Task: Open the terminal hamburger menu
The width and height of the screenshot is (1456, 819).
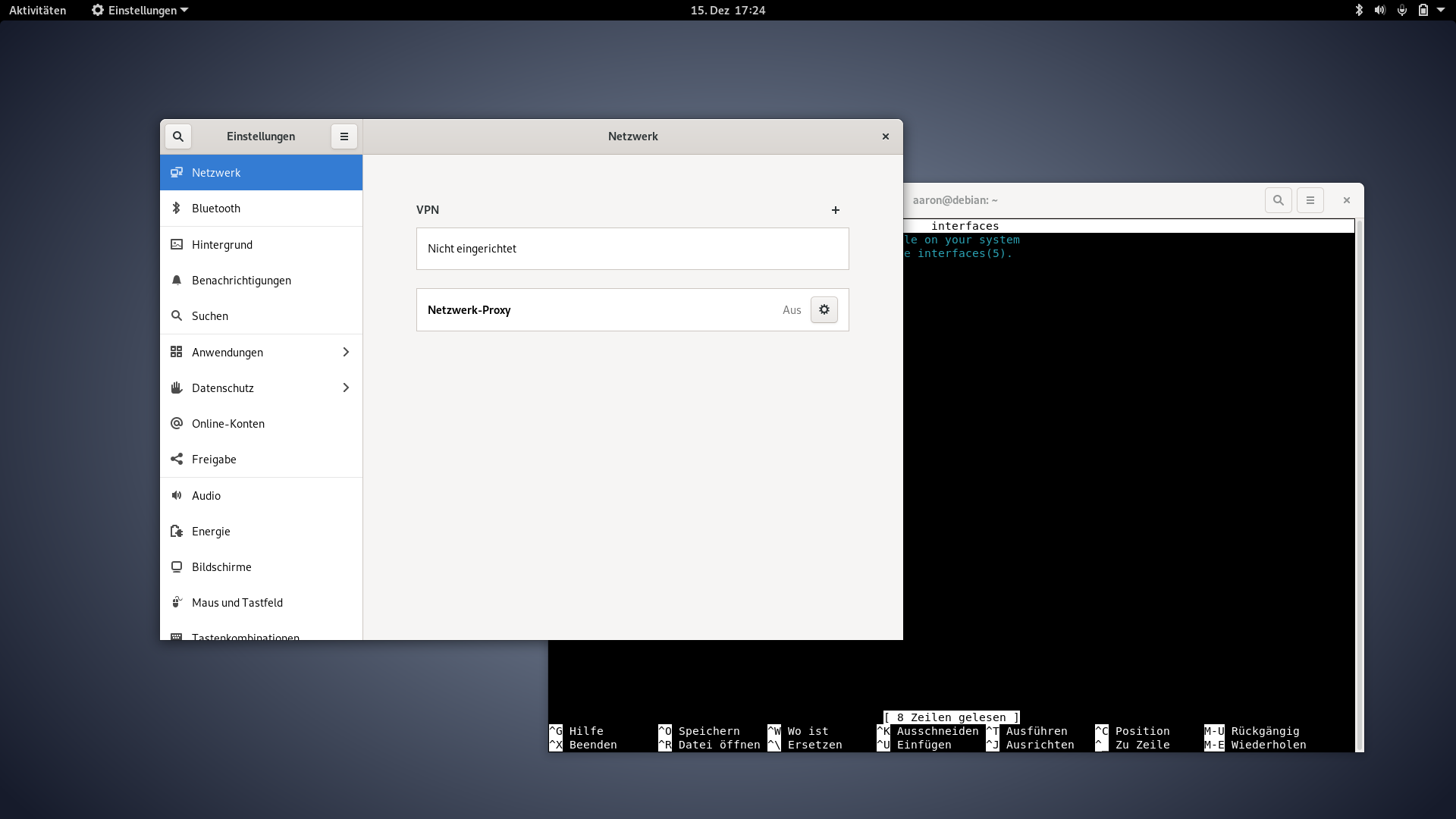Action: coord(1310,200)
